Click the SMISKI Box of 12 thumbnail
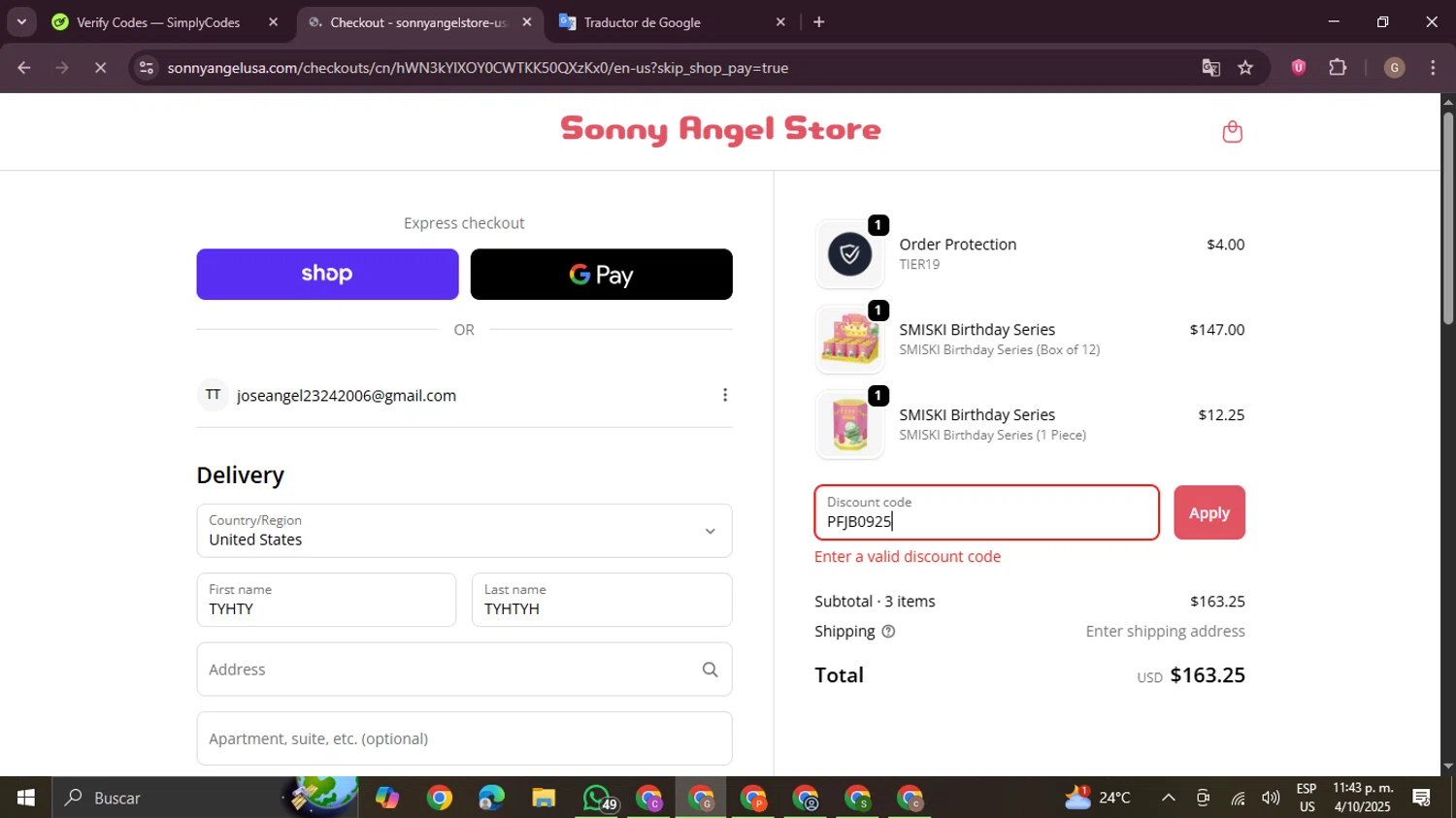1456x818 pixels. 849,340
